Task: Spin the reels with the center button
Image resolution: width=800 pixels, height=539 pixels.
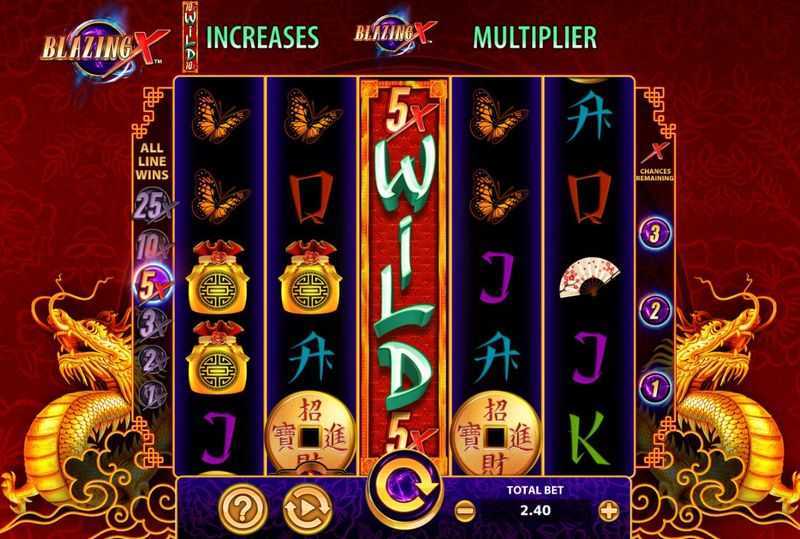Action: [x=404, y=487]
